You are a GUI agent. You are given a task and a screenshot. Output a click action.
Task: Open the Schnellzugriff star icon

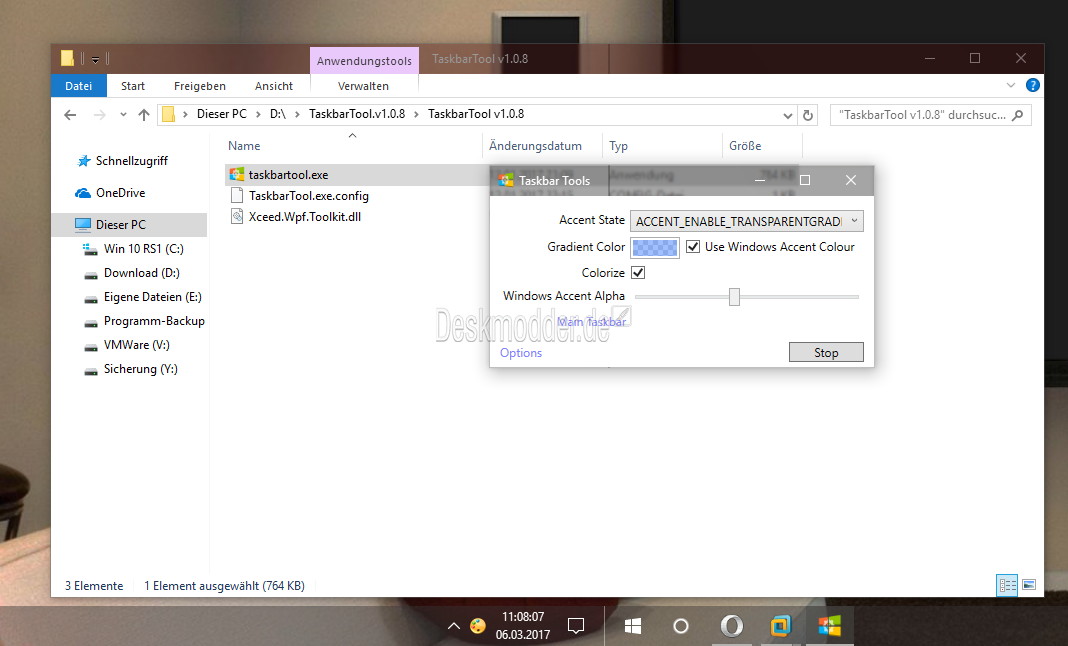coord(84,161)
